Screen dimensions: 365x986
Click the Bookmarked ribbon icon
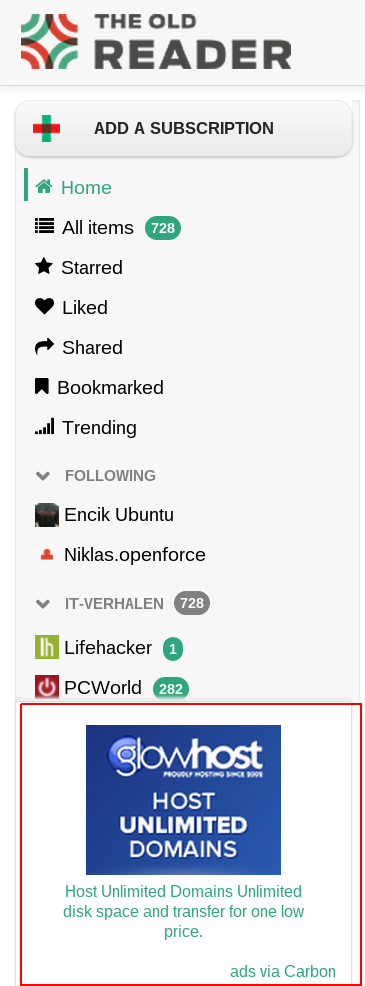click(x=42, y=386)
